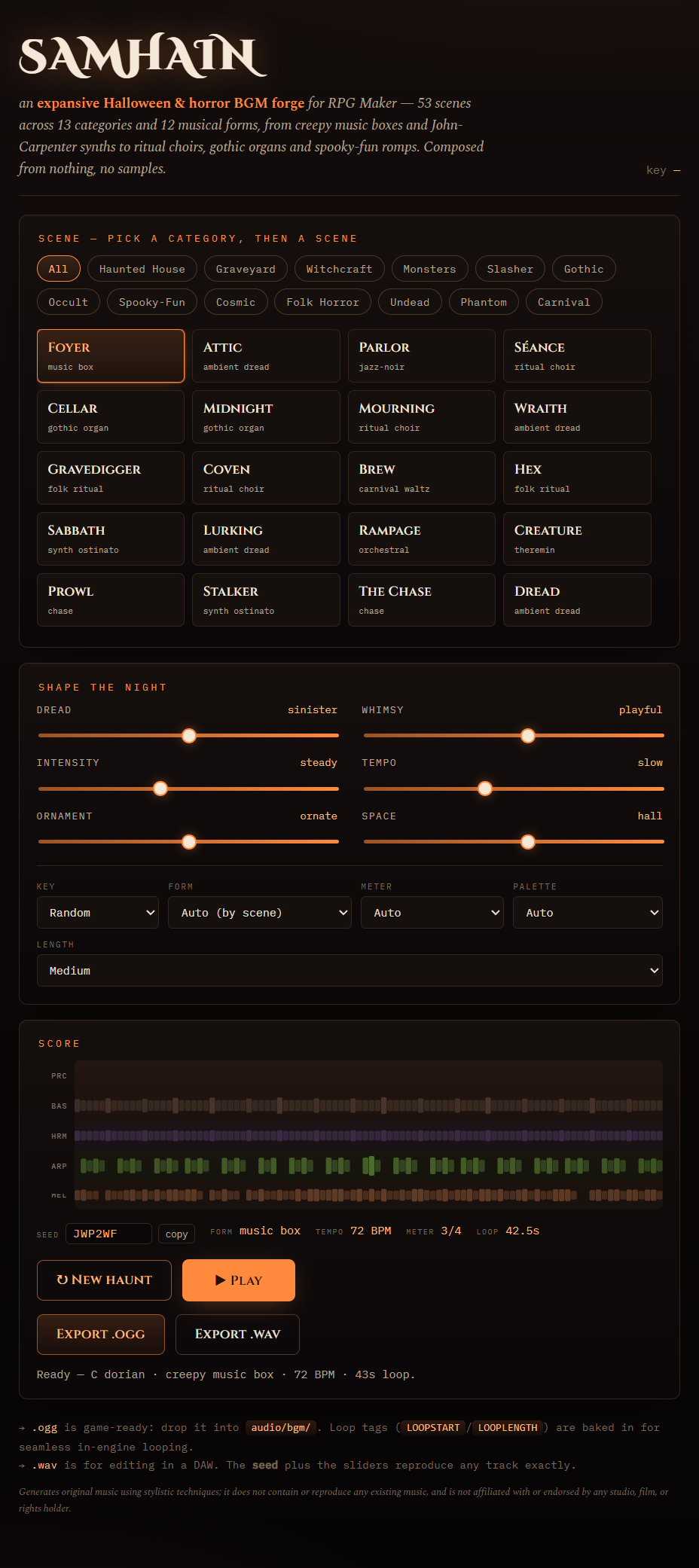
Task: Select the Slasher category
Action: (510, 269)
